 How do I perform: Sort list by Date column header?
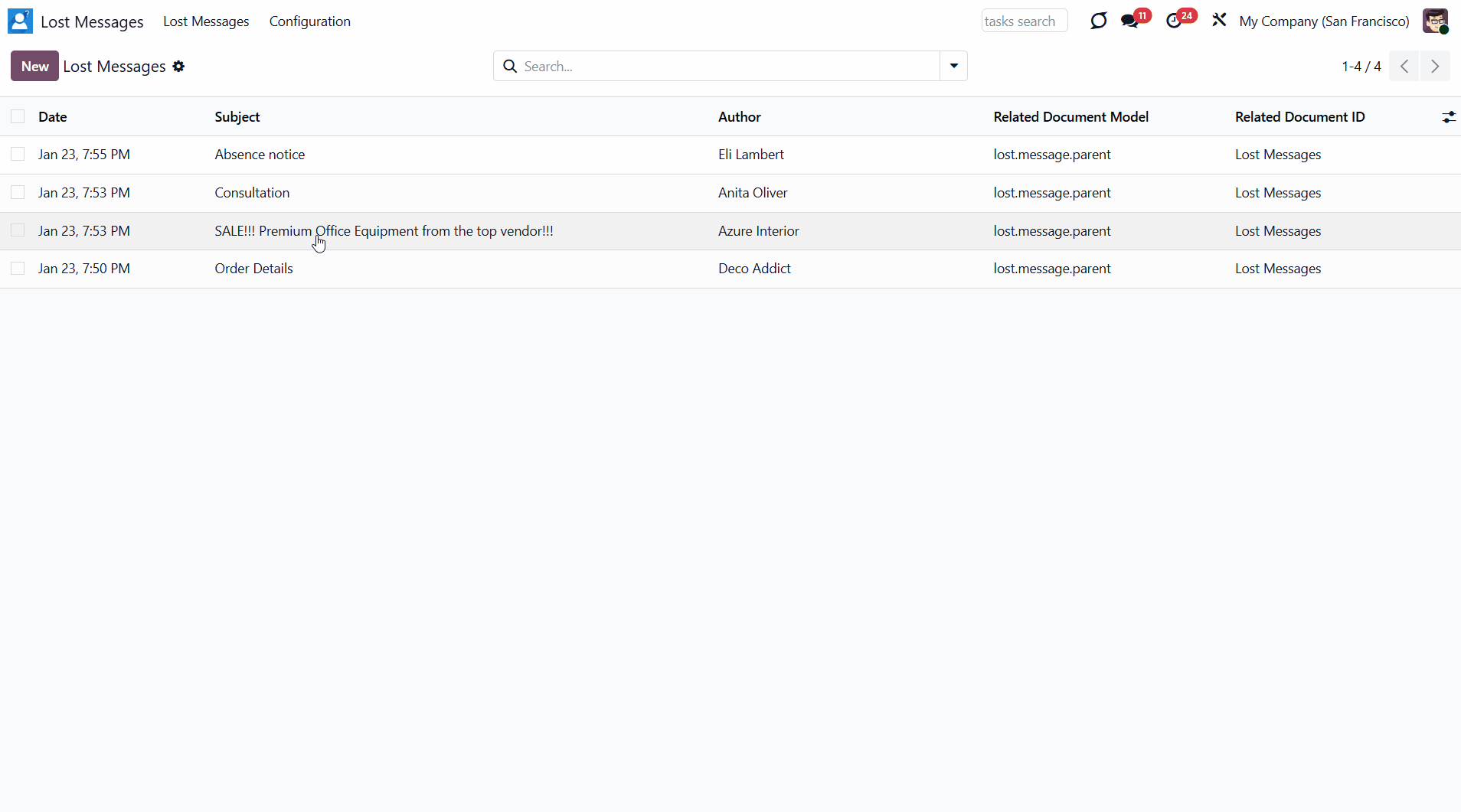[53, 117]
